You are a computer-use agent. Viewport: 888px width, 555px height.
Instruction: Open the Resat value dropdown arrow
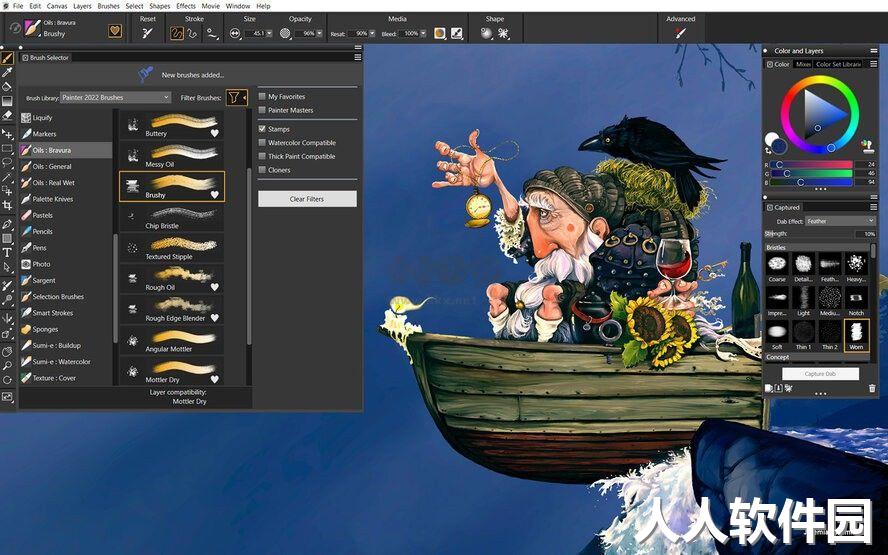point(372,33)
